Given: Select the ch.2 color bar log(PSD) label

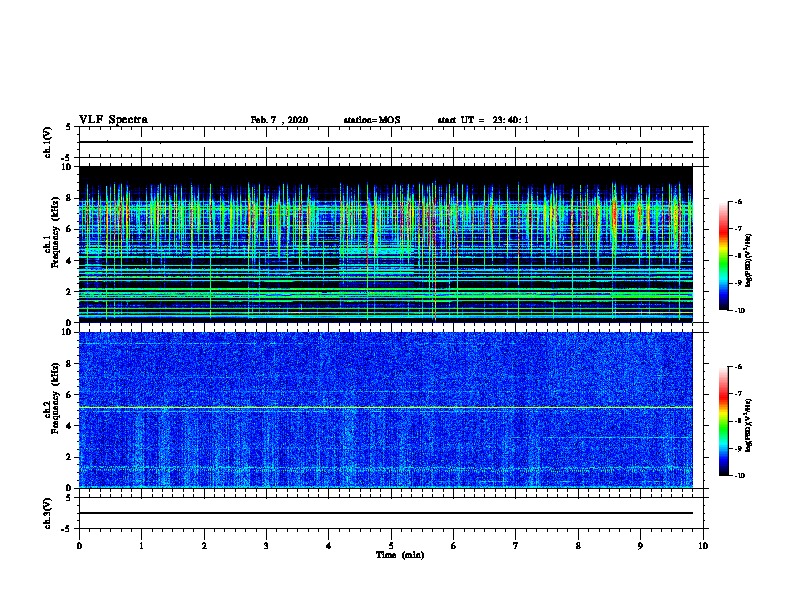Looking at the screenshot, I should [x=748, y=426].
